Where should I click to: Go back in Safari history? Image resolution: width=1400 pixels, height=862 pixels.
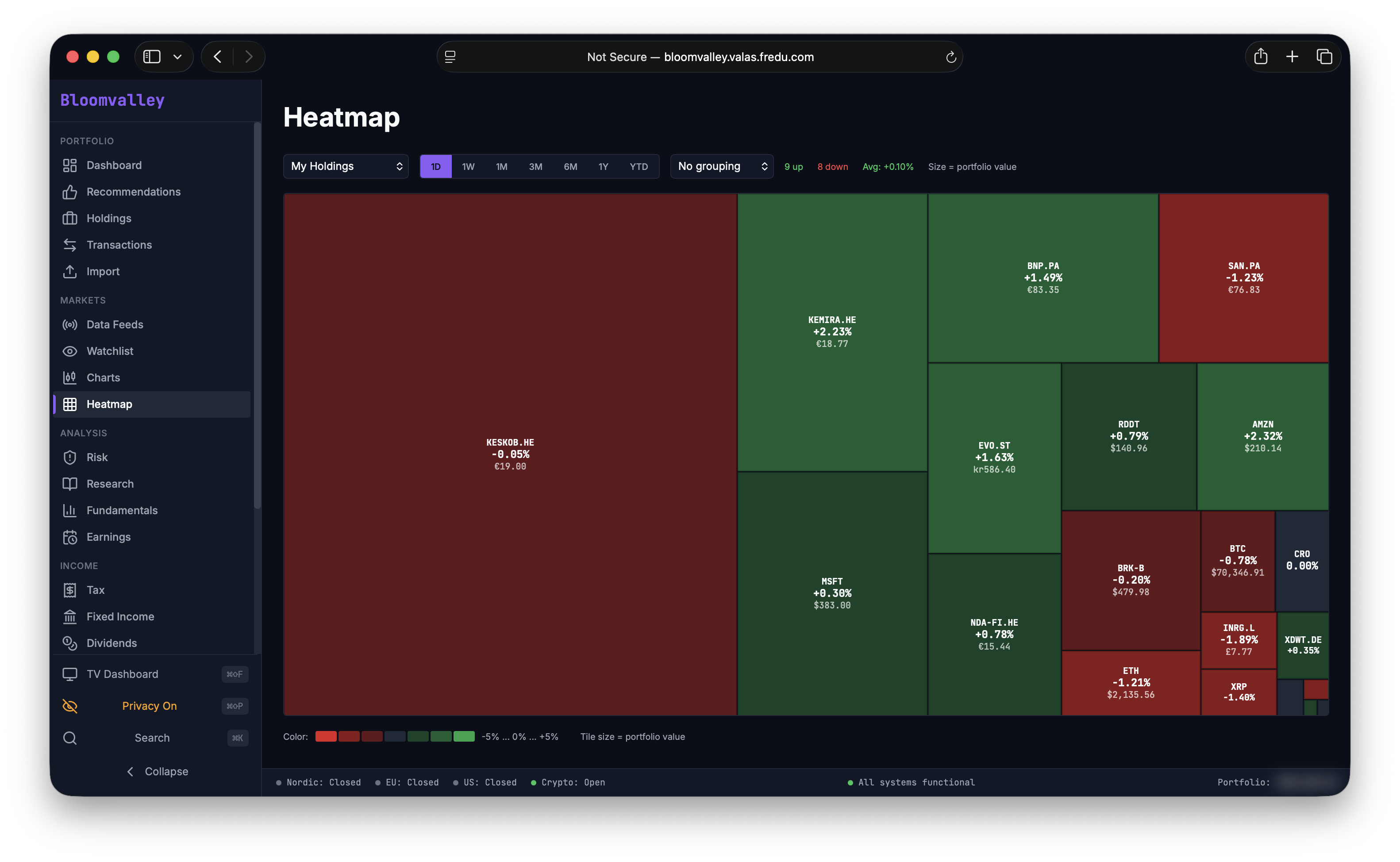coord(218,57)
